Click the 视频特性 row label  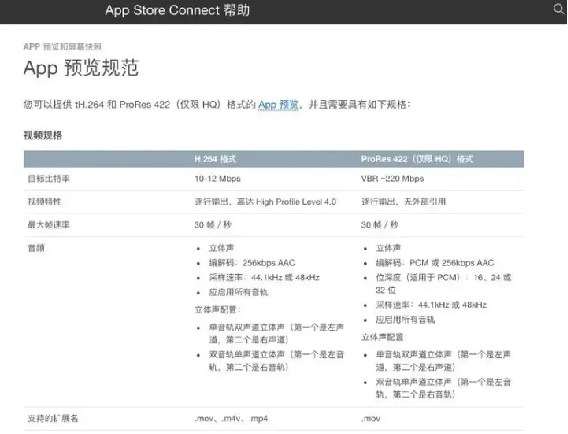point(45,201)
